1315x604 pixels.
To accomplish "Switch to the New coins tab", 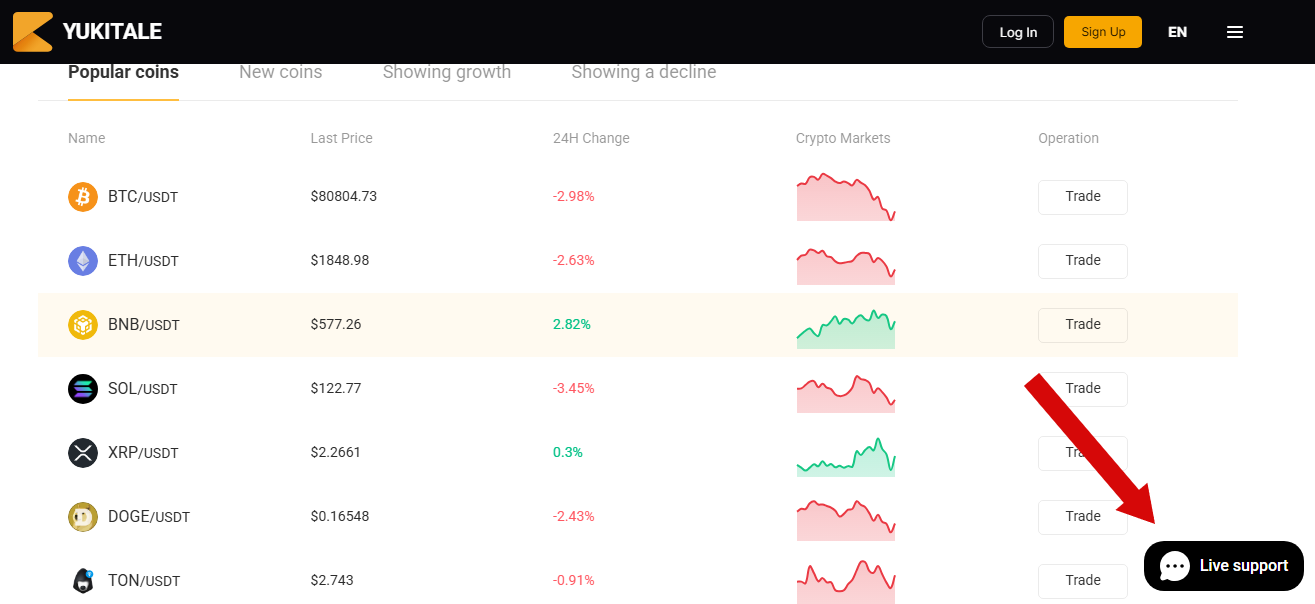I will 280,72.
